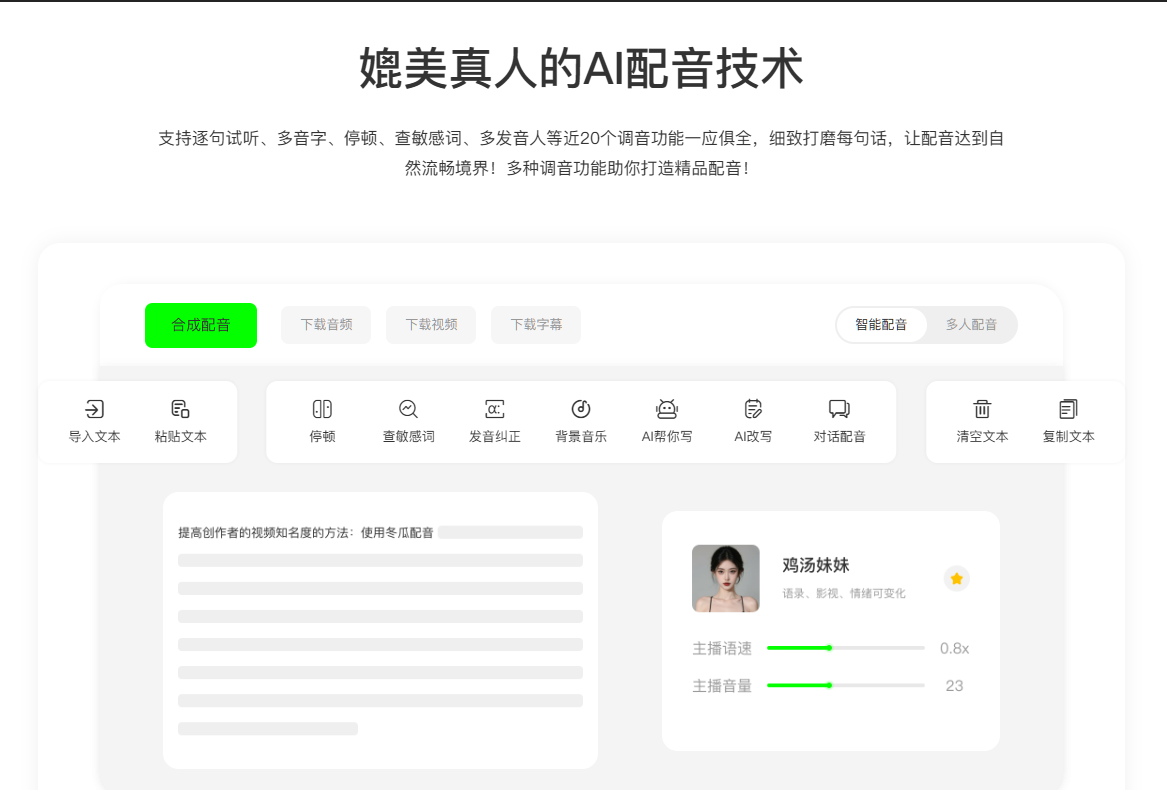The height and width of the screenshot is (790, 1167).
Task: Click the 清空文本 trash icon
Action: [x=982, y=409]
